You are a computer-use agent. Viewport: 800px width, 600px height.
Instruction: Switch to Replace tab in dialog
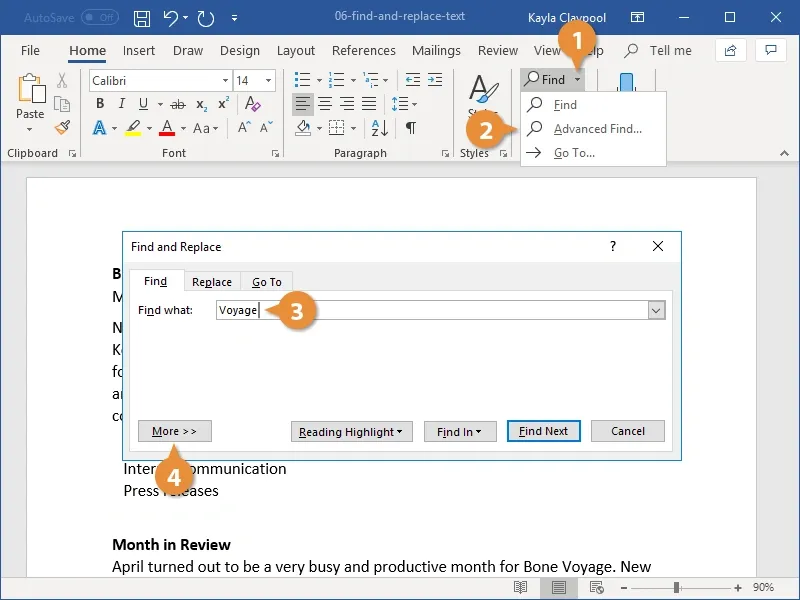(x=212, y=282)
